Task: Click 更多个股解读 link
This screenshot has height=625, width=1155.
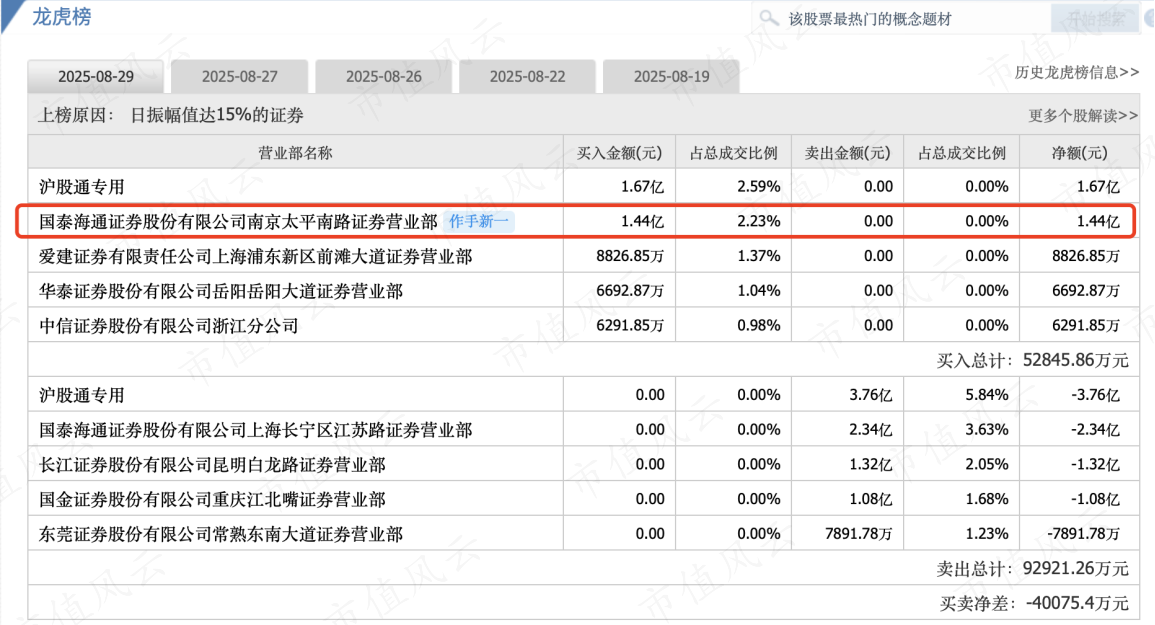Action: point(1083,115)
